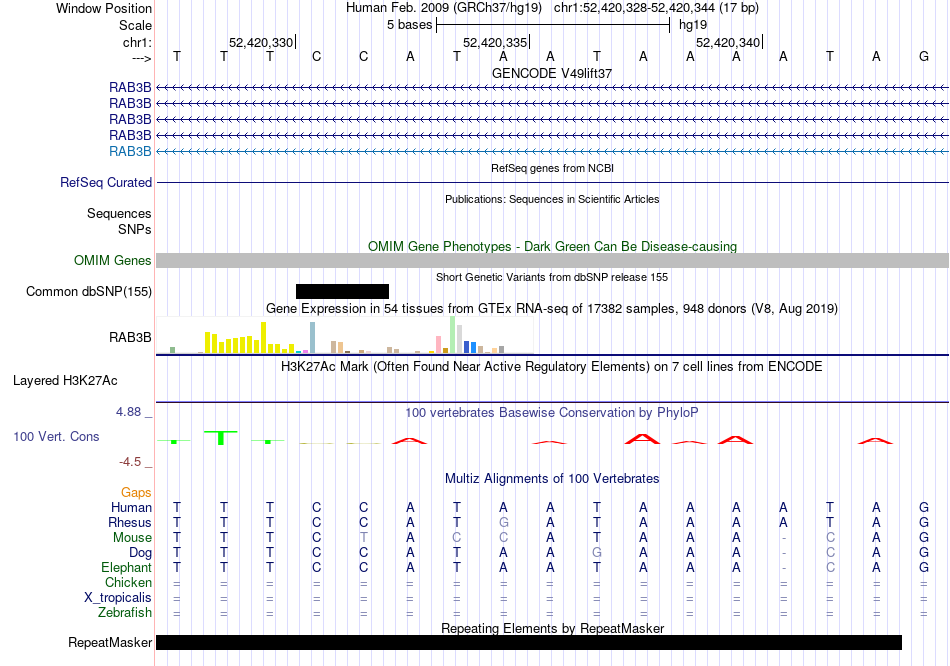This screenshot has width=950, height=666.
Task: Select the Zebrafish species row label
Action: pyautogui.click(x=125, y=613)
